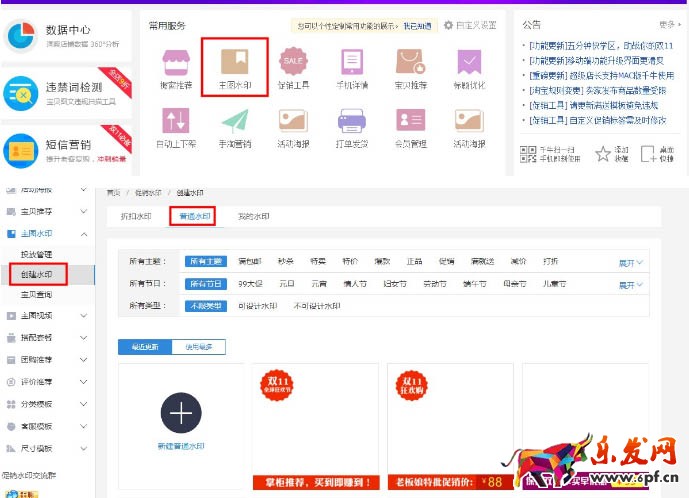
Task: Expand the 所有主题 row with 展开
Action: (x=631, y=262)
